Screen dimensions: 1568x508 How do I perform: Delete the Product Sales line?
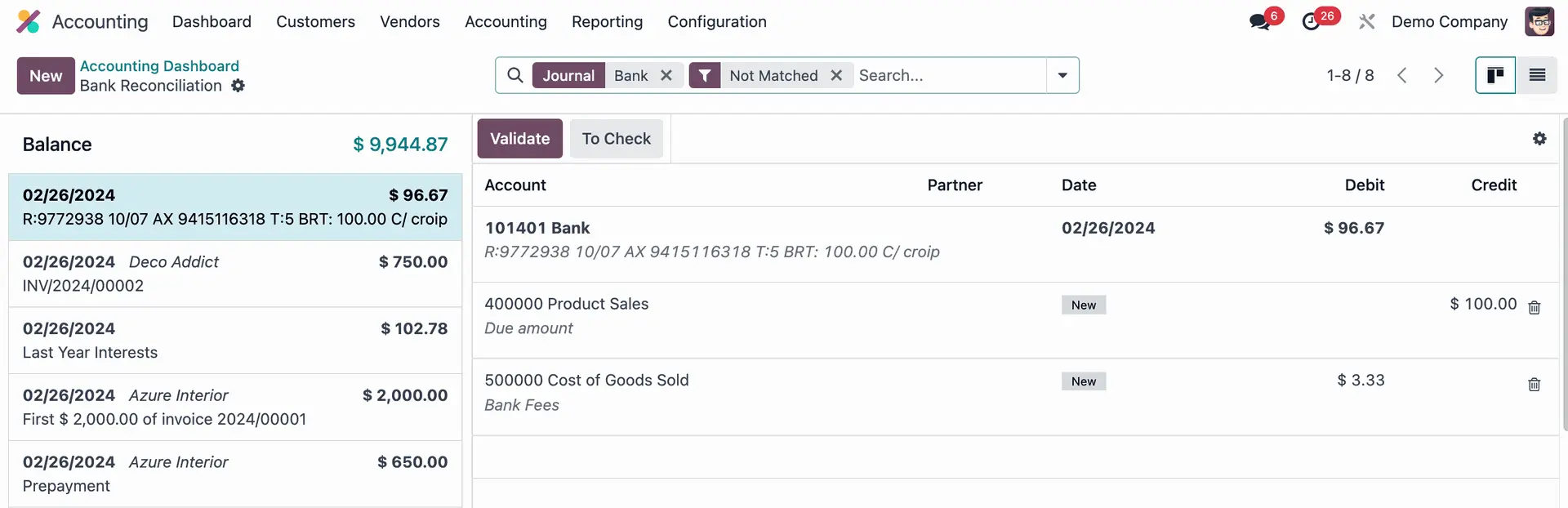1534,308
